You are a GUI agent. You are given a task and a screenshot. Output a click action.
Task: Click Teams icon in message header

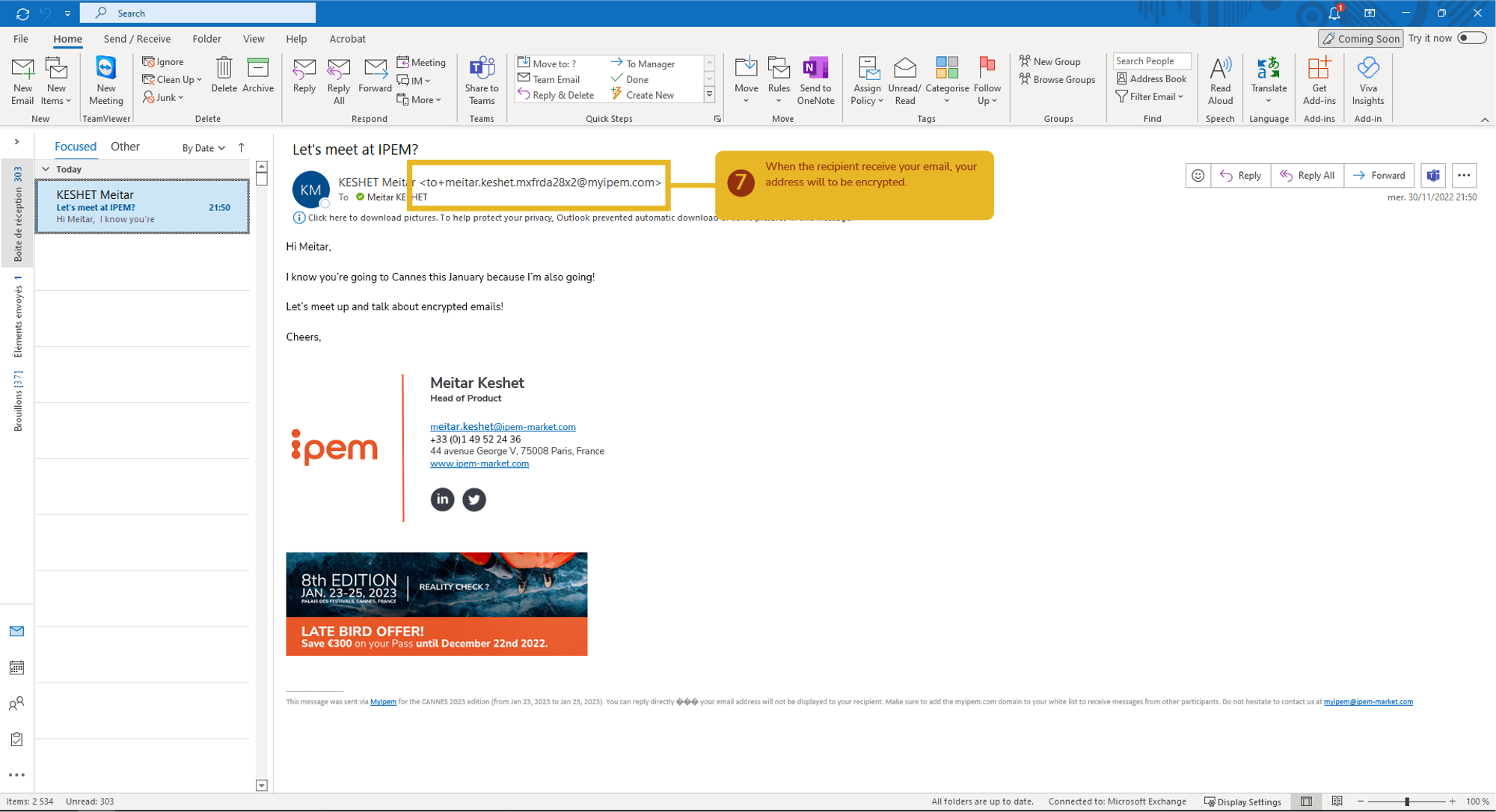point(1433,176)
